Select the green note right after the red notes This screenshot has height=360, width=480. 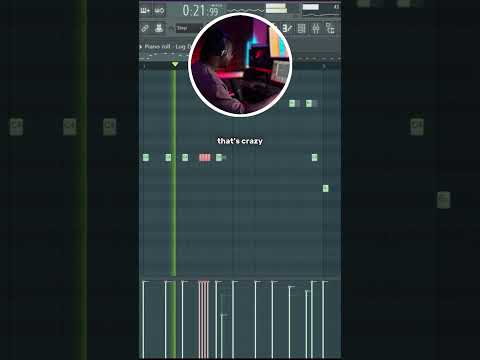219,157
